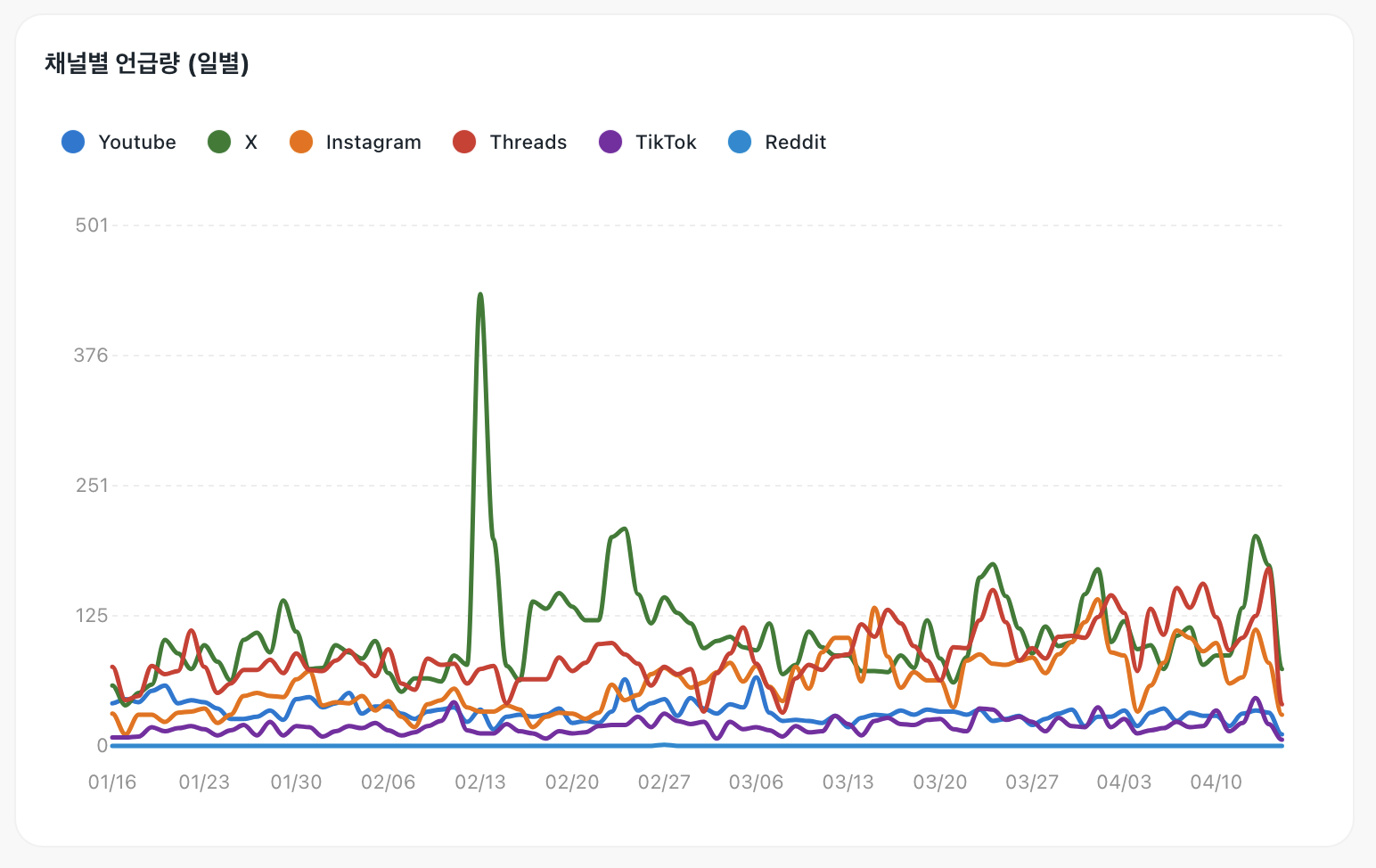Click the Reddit legend dot
Screen dimensions: 1376x868
740,142
